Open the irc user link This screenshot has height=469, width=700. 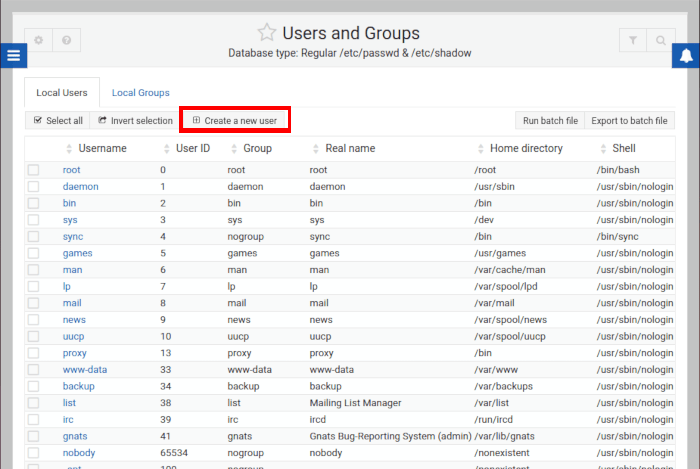pyautogui.click(x=68, y=419)
